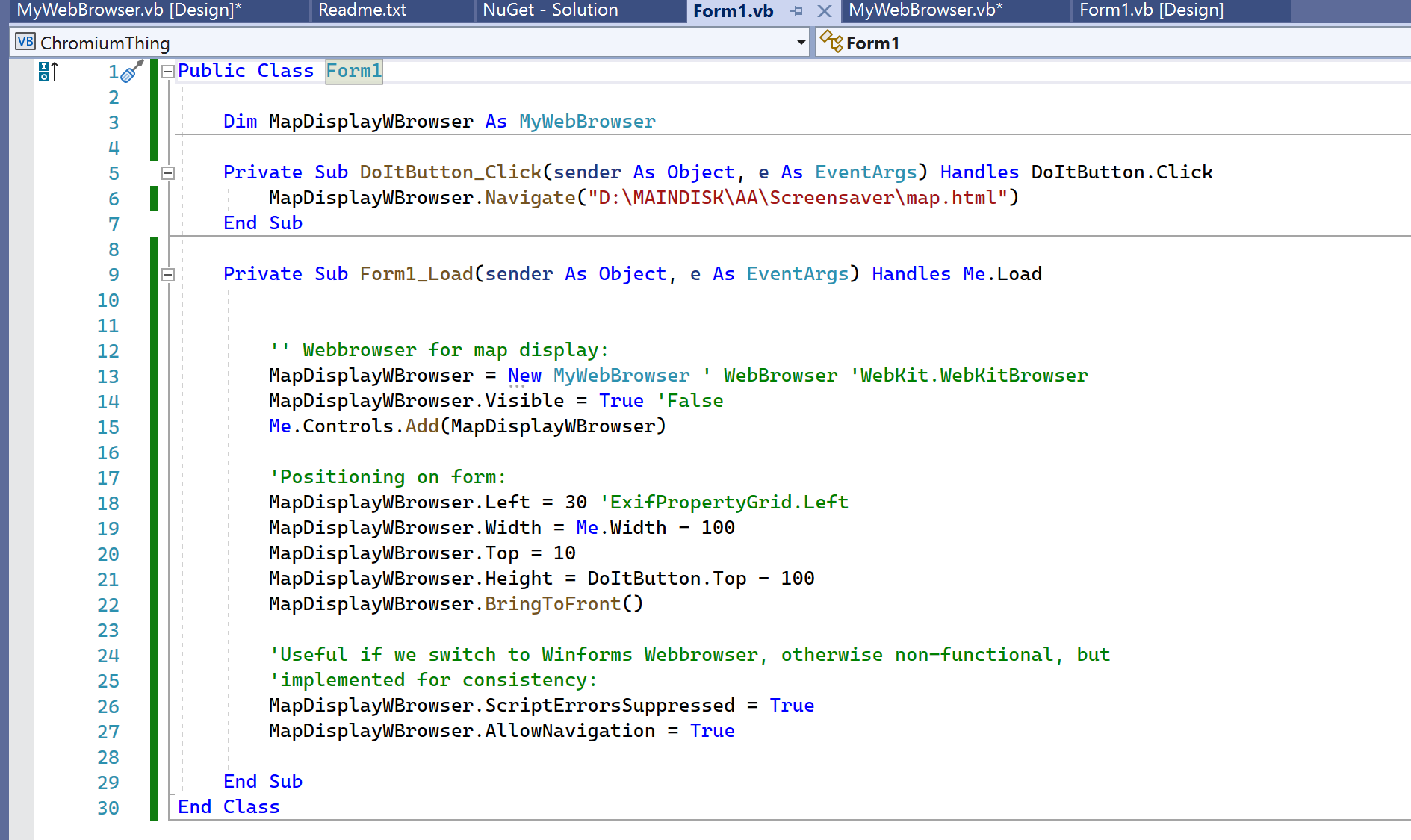Open the Form1 class navigation dropdown
Viewport: 1411px width, 840px height.
(x=1113, y=43)
